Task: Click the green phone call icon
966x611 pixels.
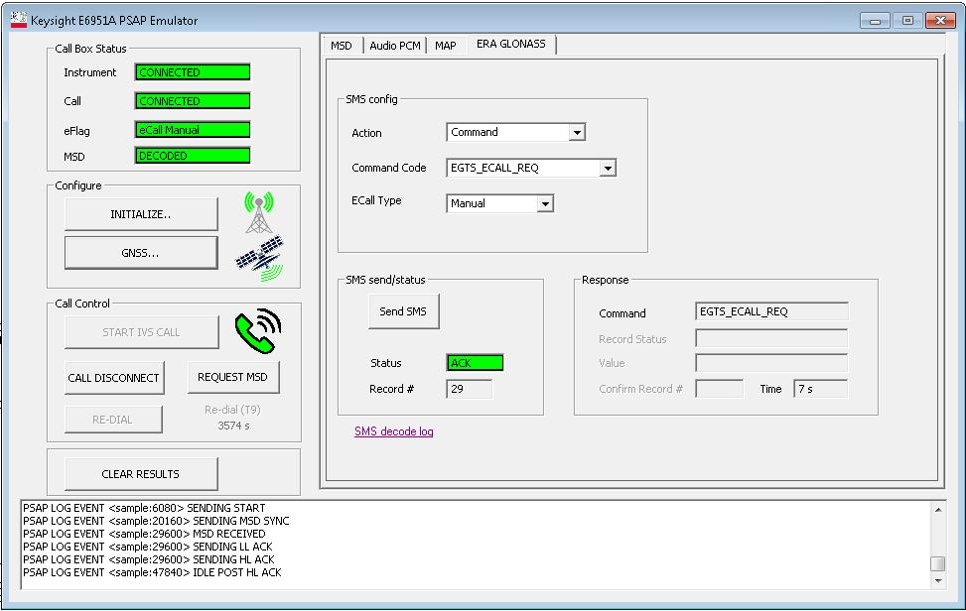Action: point(257,331)
